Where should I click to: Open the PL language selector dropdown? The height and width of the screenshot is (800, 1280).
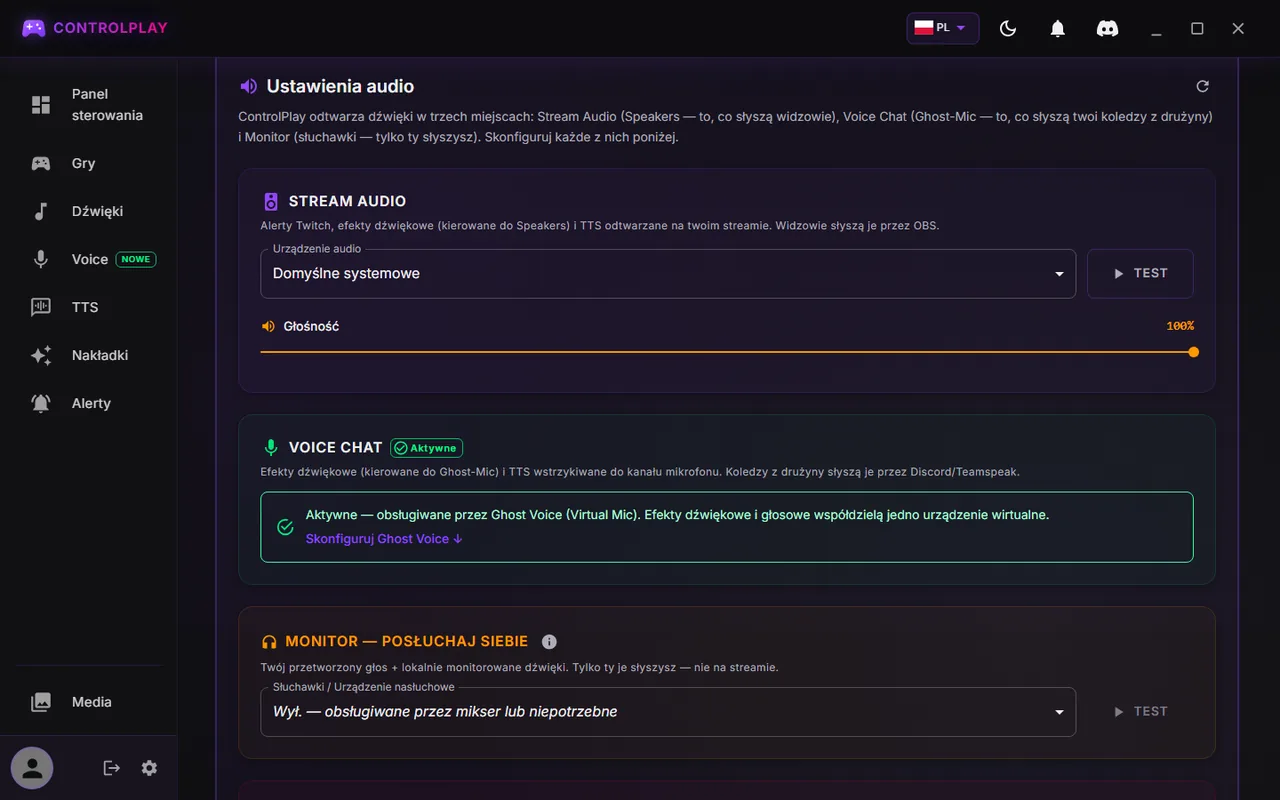(x=942, y=28)
